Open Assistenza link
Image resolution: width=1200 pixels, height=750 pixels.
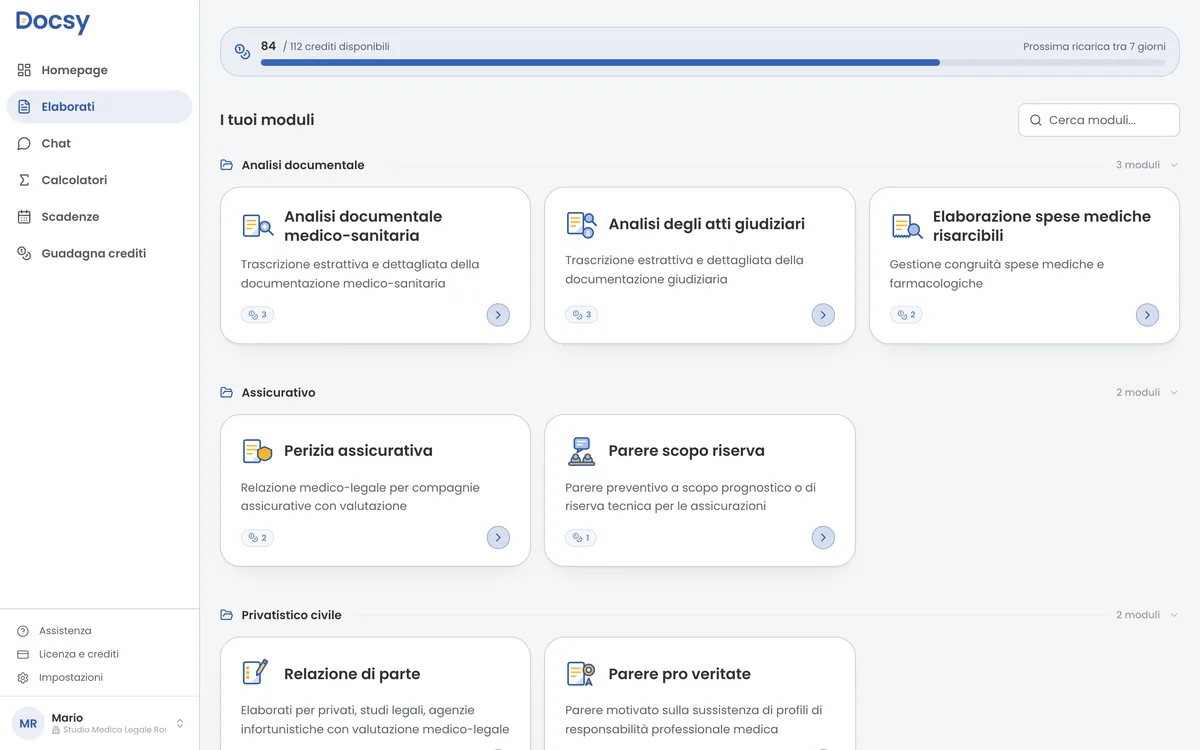tap(65, 631)
